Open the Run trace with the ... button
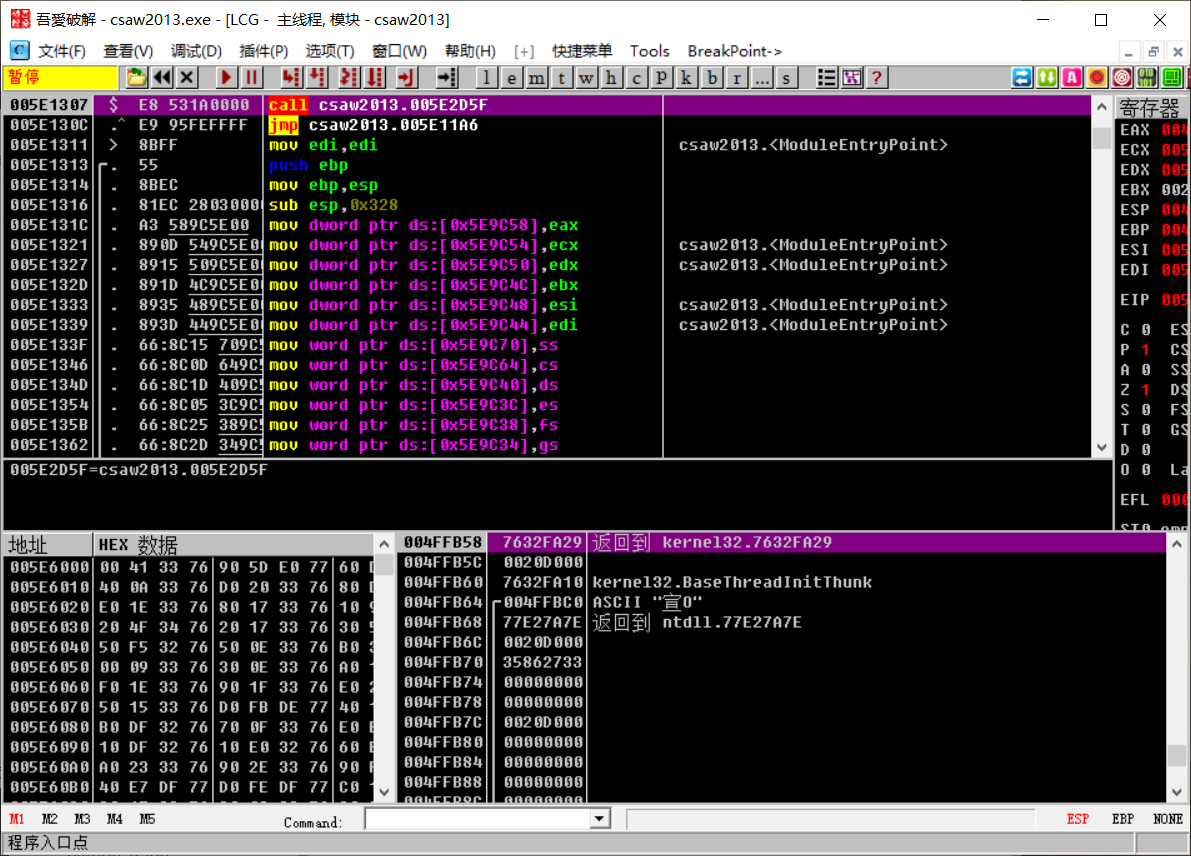This screenshot has width=1191, height=856. [762, 77]
